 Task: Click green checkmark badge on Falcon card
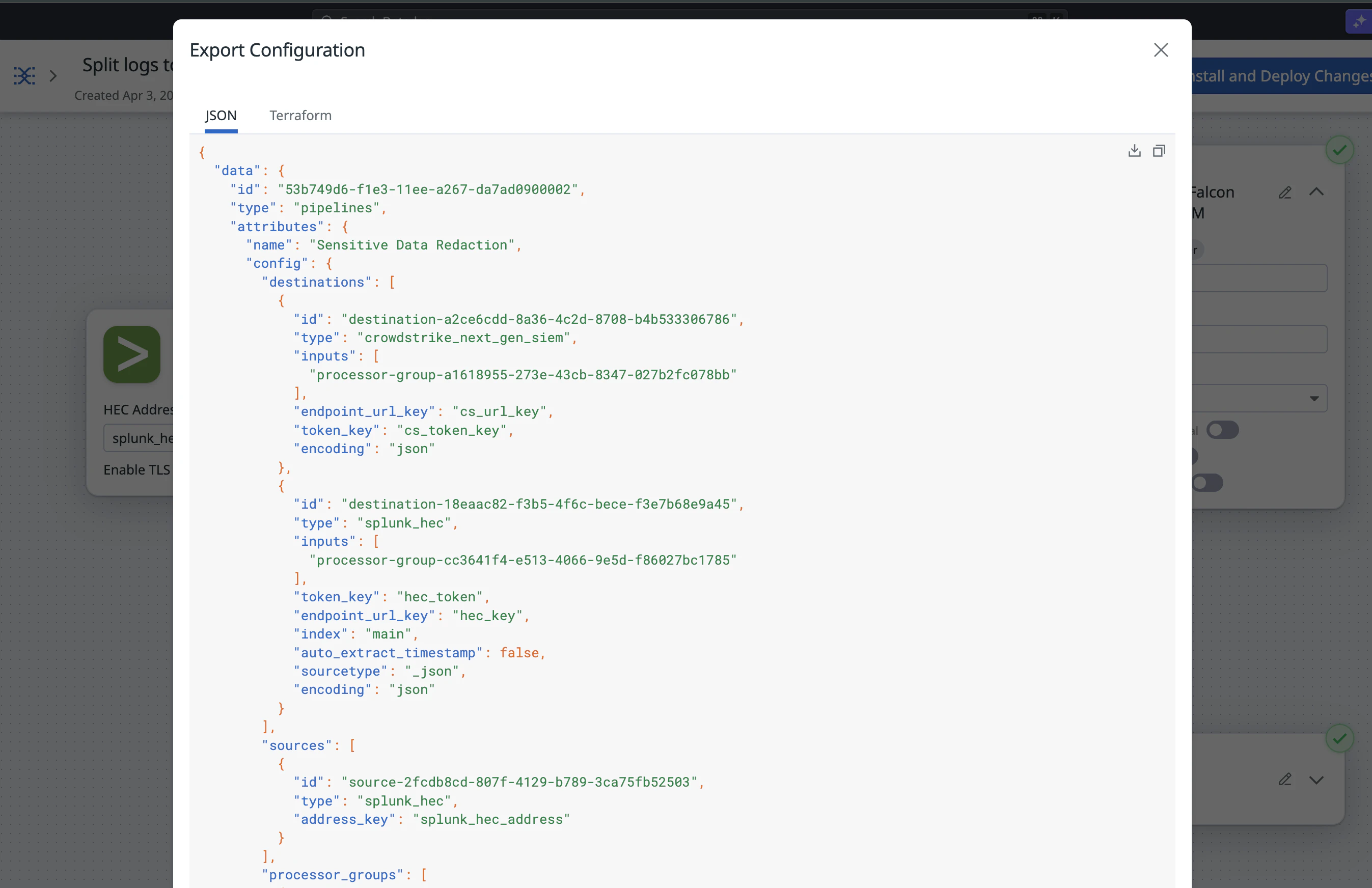tap(1339, 150)
